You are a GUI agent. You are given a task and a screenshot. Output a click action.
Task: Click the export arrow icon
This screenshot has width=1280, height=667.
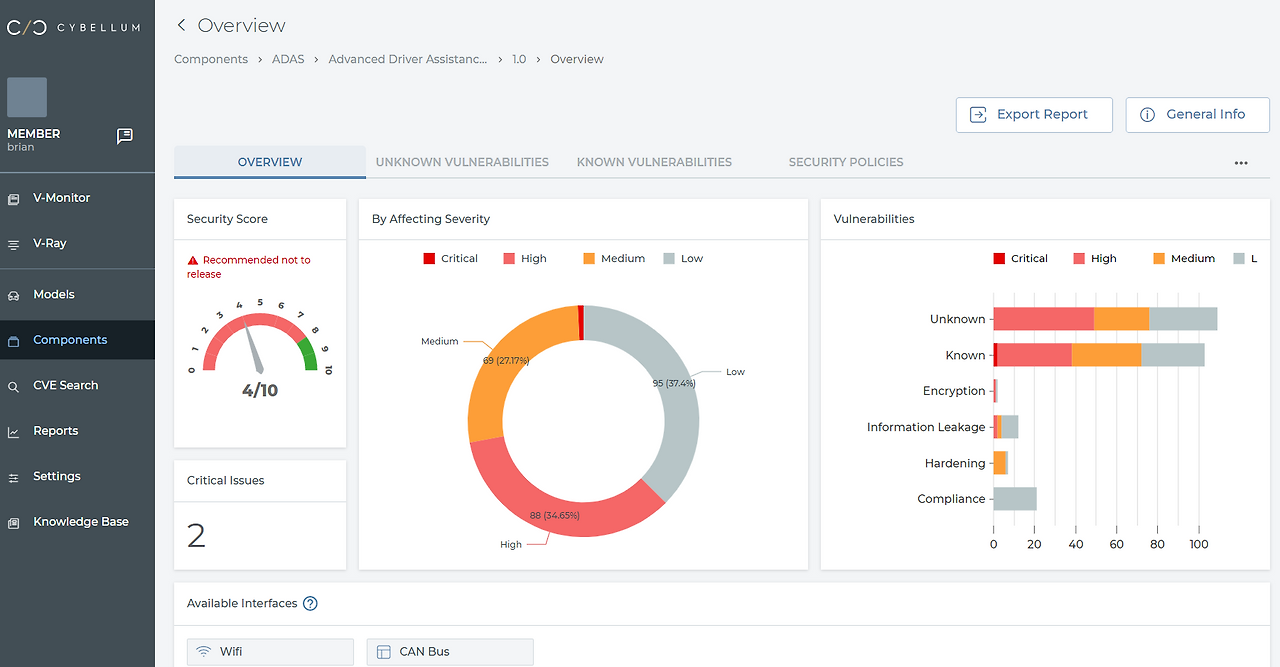[x=979, y=115]
